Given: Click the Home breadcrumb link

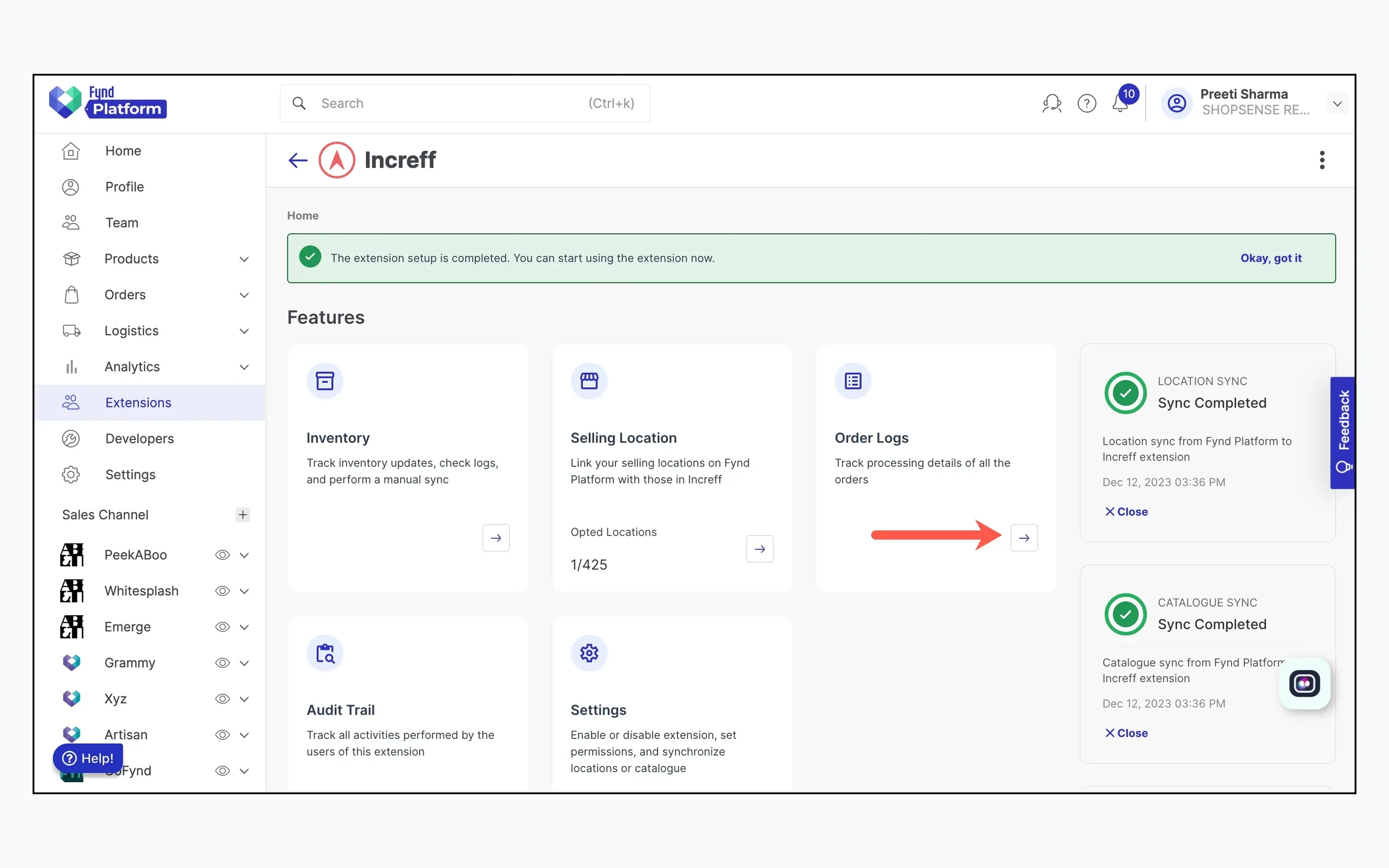Looking at the screenshot, I should coord(302,215).
